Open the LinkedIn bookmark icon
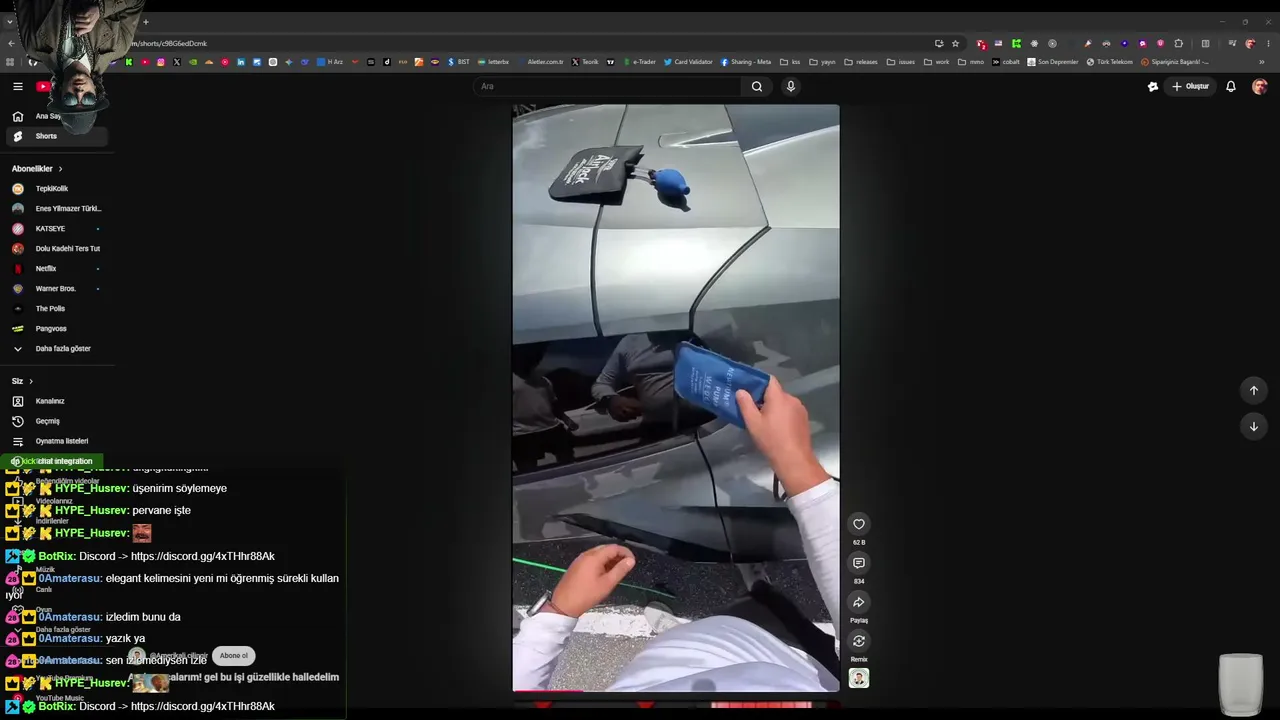The image size is (1280, 720). coord(241,62)
